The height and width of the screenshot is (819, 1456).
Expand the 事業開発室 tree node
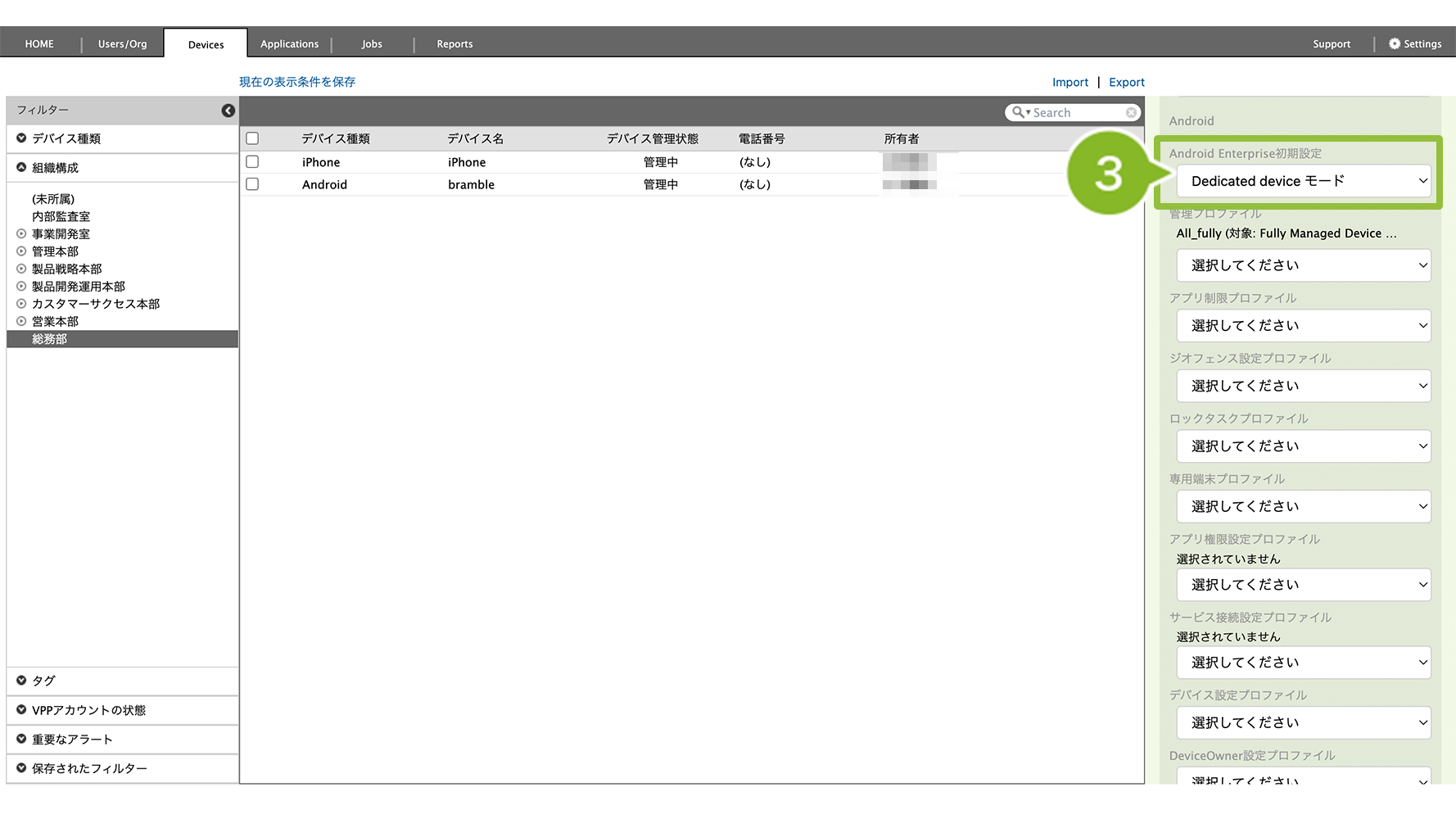[21, 234]
